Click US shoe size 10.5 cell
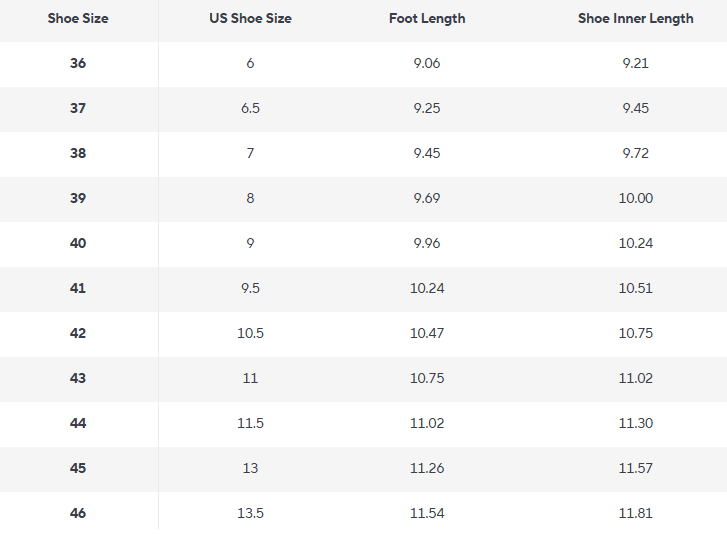This screenshot has width=727, height=534. click(250, 333)
